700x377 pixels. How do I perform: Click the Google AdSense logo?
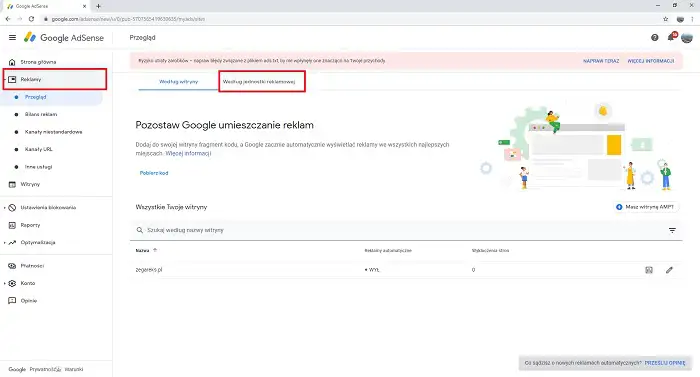click(64, 38)
